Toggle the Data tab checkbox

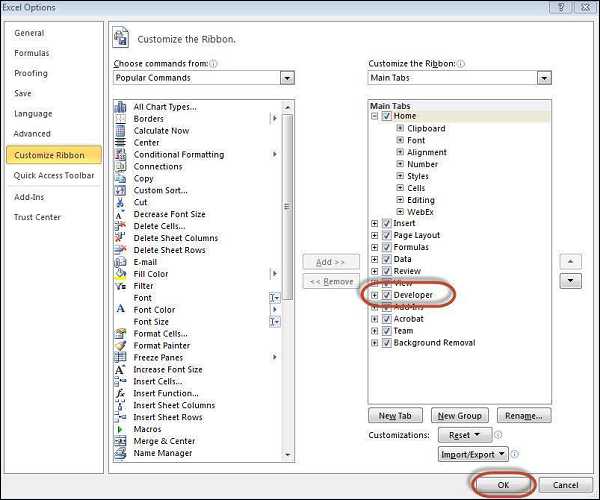[386, 259]
